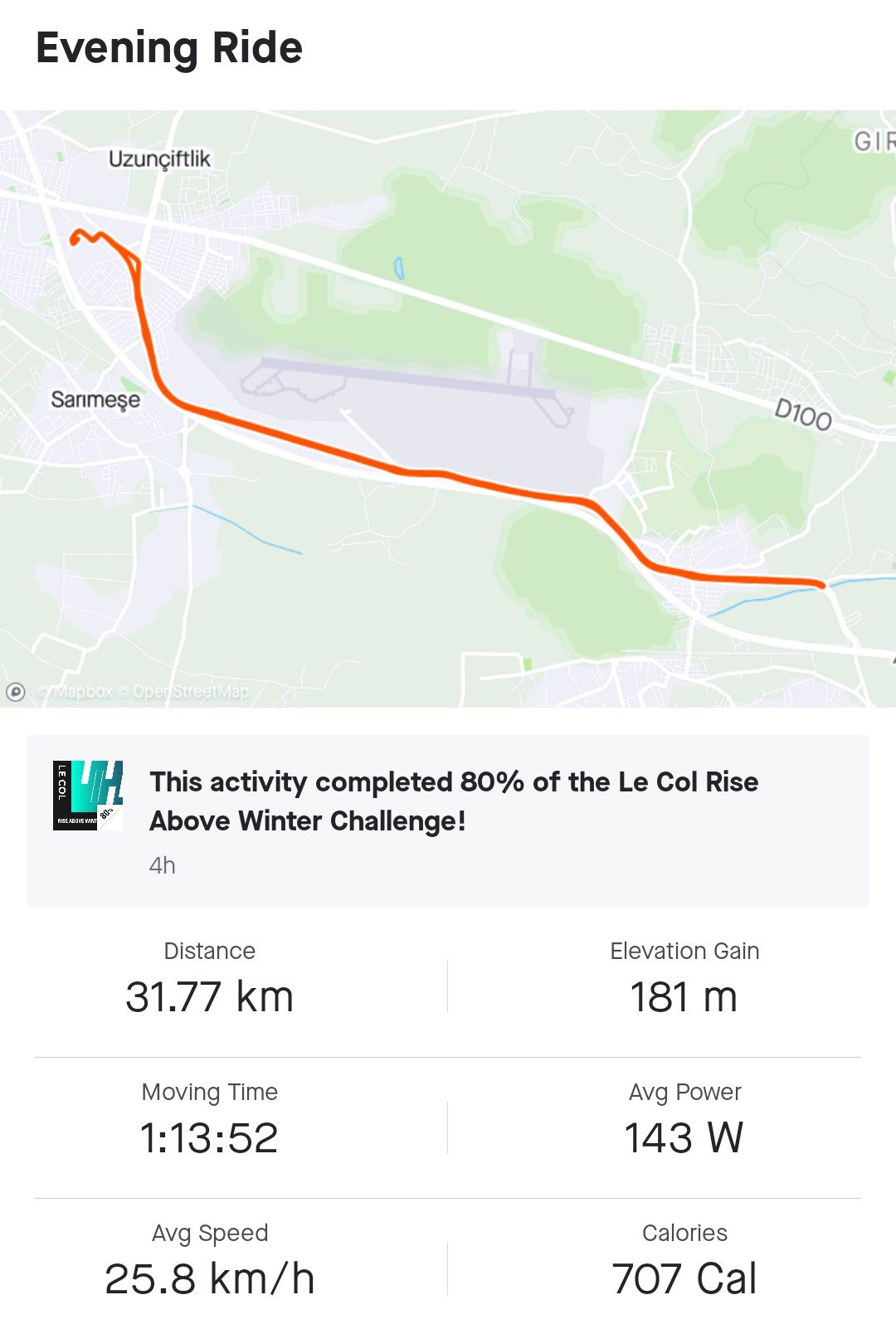The image size is (896, 1329).
Task: Select the 1:13:52 moving time value
Action: tap(209, 1138)
